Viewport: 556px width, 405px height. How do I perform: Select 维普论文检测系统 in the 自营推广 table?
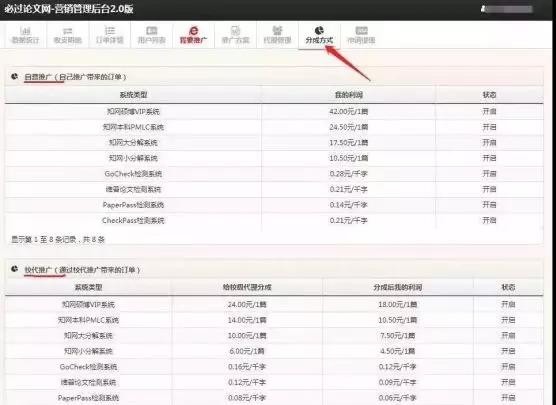133,189
